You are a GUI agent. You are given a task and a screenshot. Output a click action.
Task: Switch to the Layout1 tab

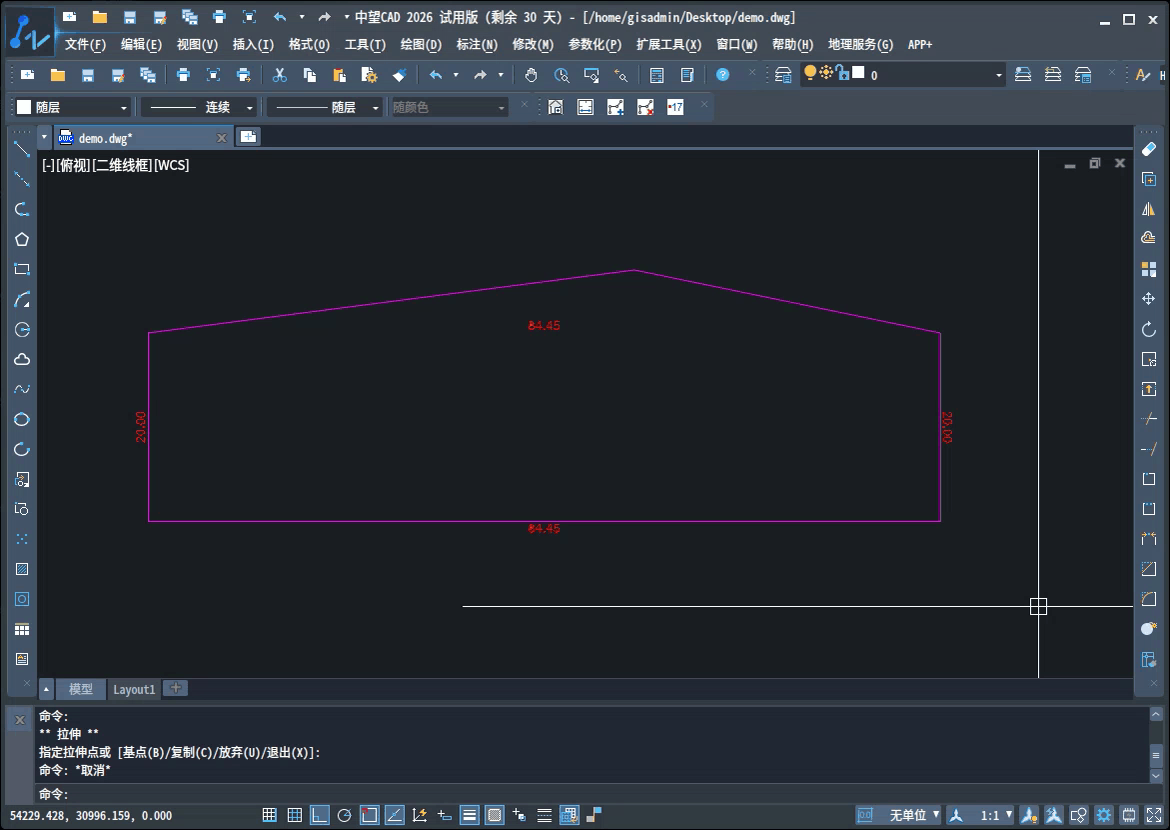pyautogui.click(x=134, y=689)
